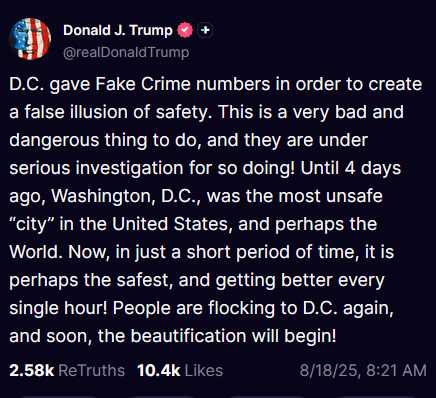Open the Donald J. Trump display name

point(118,30)
